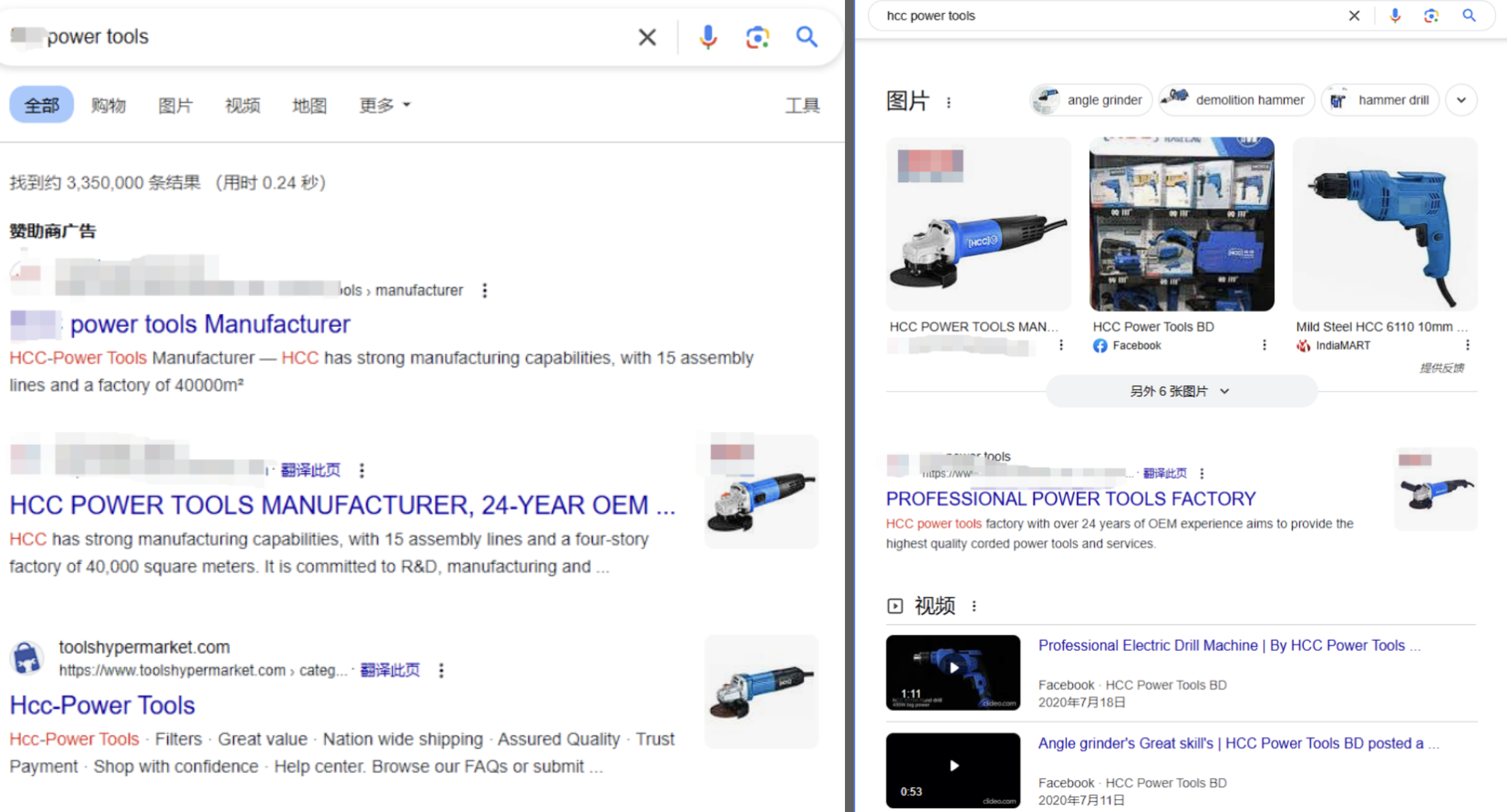Switch to the 图片 tab
Image resolution: width=1507 pixels, height=812 pixels.
point(175,105)
